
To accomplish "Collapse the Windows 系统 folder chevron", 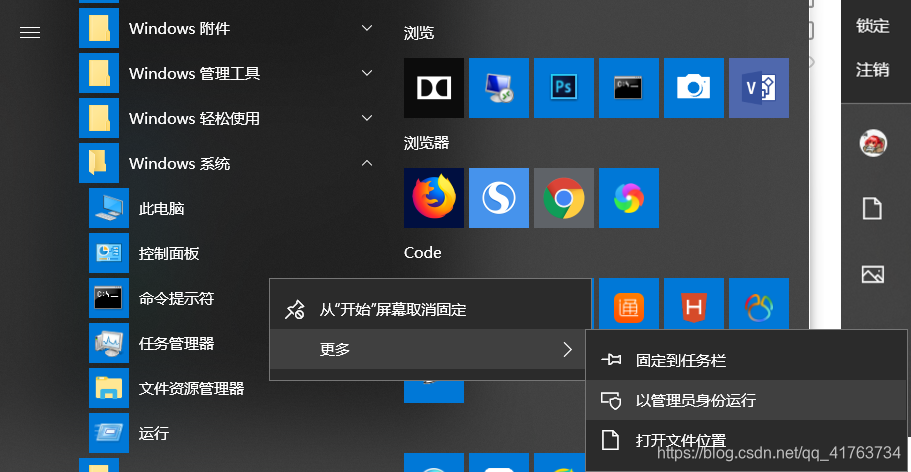I will pyautogui.click(x=367, y=163).
